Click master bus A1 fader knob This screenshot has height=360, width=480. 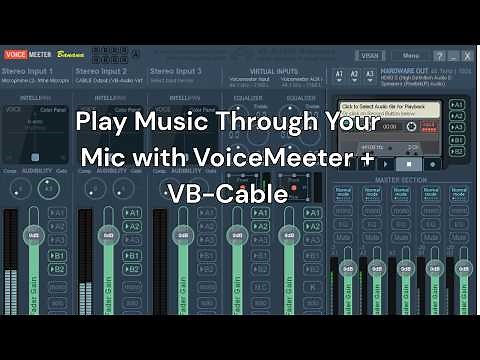348,269
